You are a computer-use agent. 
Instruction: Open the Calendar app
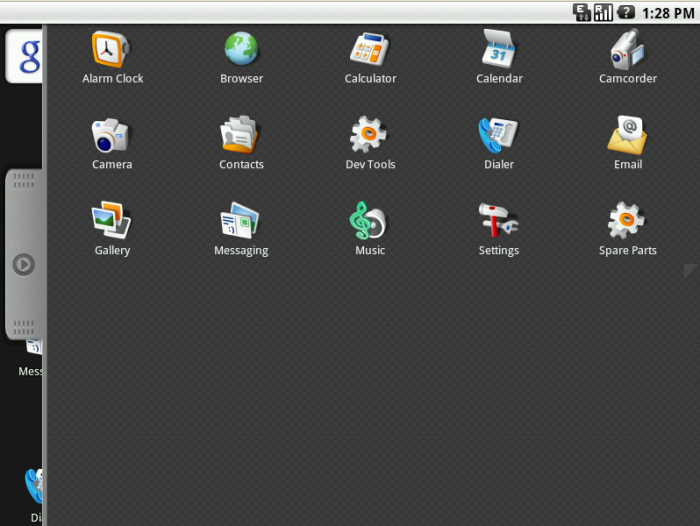[499, 57]
